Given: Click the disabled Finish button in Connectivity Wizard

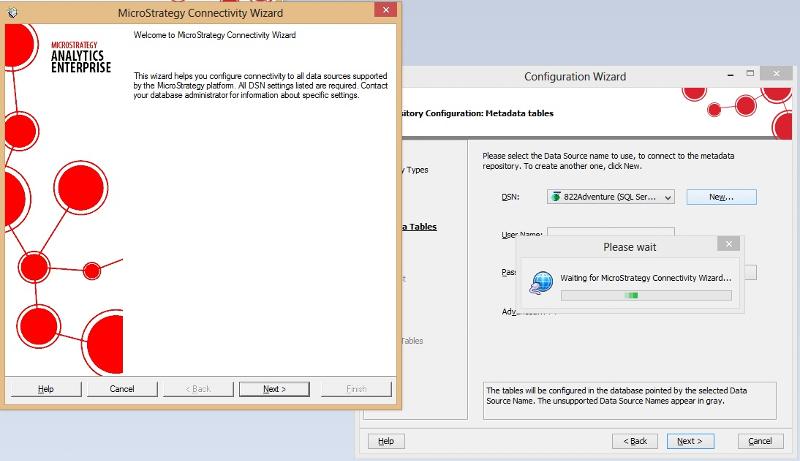Looking at the screenshot, I should pyautogui.click(x=356, y=389).
